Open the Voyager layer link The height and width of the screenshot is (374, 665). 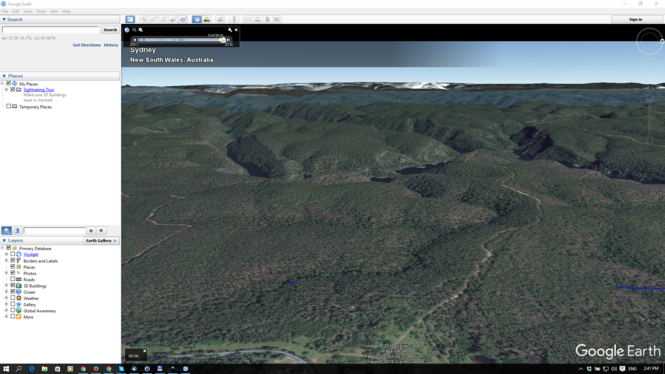[x=31, y=254]
